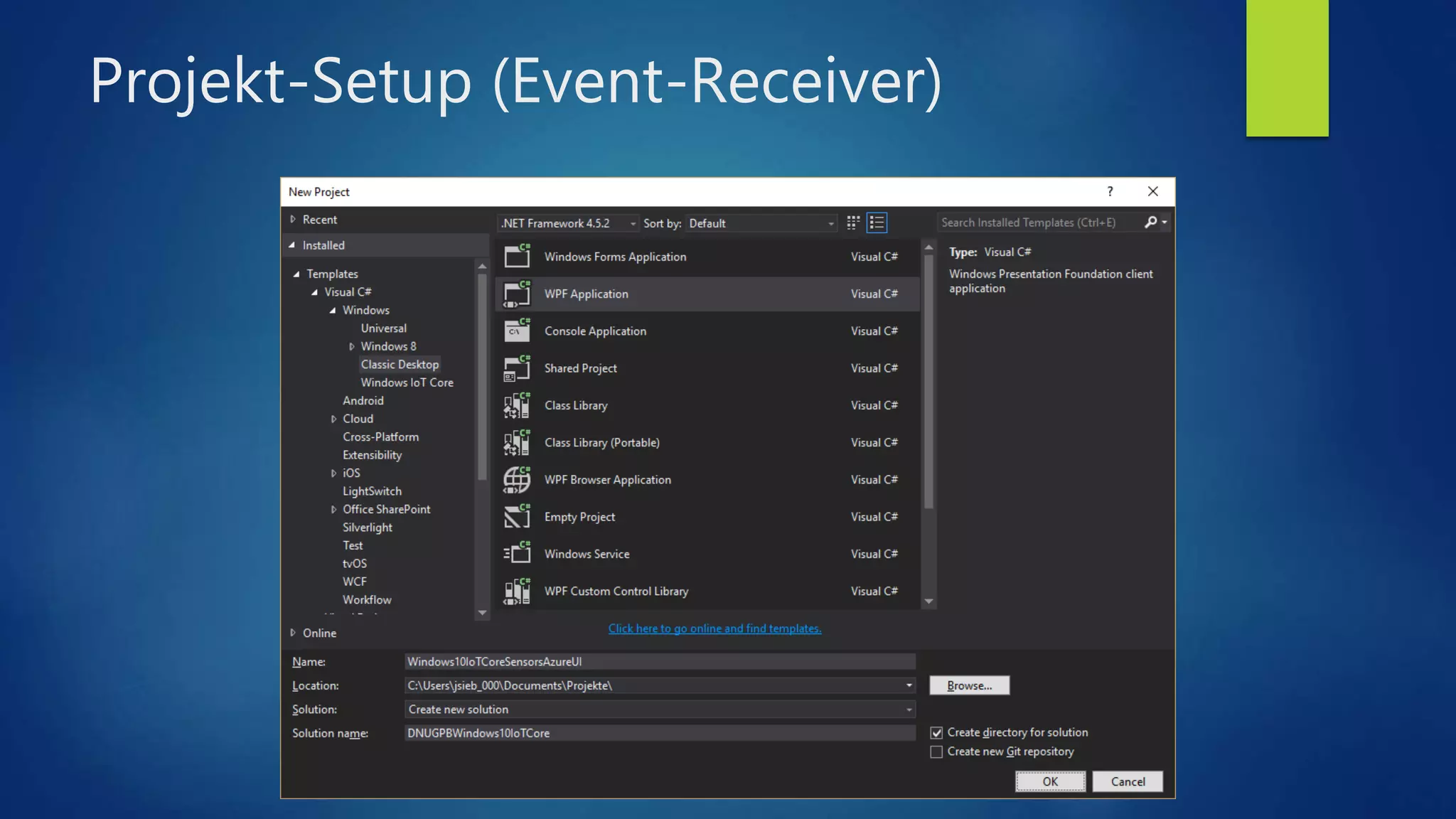Click the go online and find templates link
The width and height of the screenshot is (1456, 819).
click(x=714, y=628)
